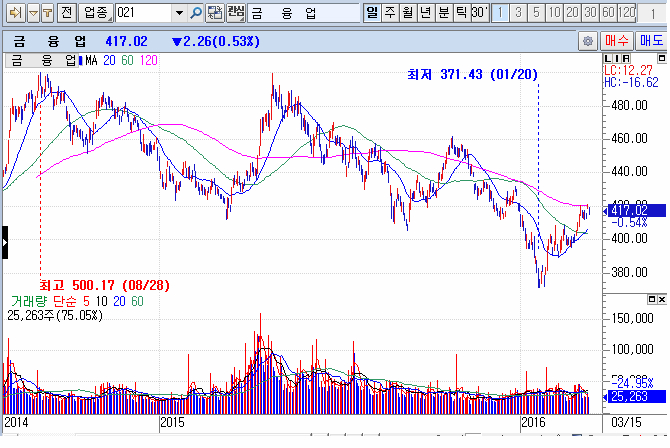
Task: Open the yellow down-triangle dropdown
Action: 32,13
